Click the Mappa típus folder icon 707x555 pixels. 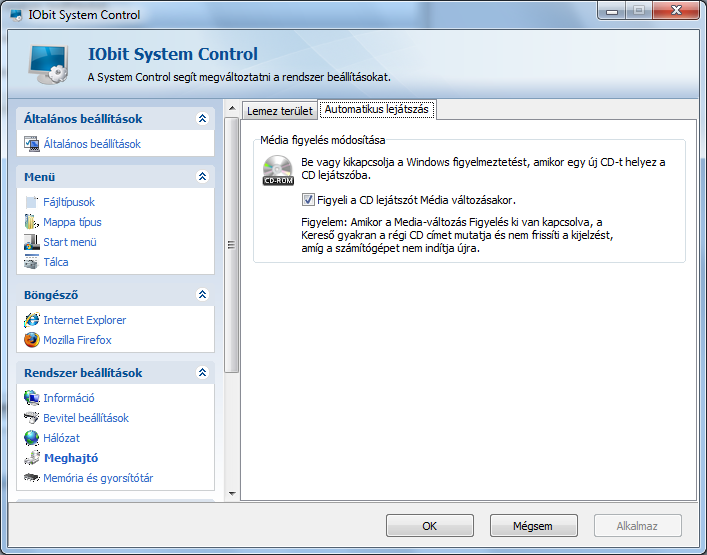click(32, 222)
